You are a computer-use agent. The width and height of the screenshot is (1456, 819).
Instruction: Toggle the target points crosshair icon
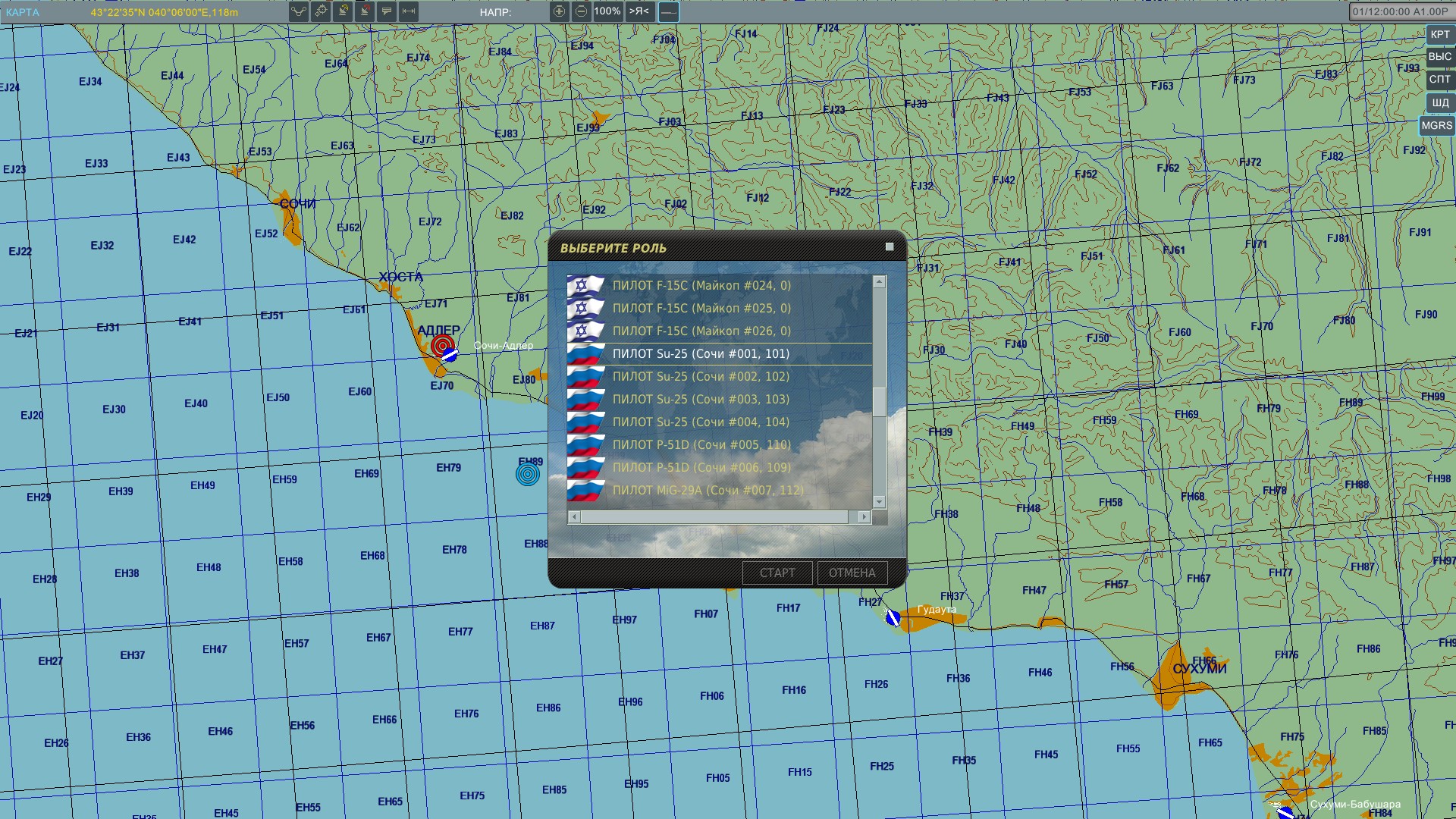pyautogui.click(x=321, y=11)
